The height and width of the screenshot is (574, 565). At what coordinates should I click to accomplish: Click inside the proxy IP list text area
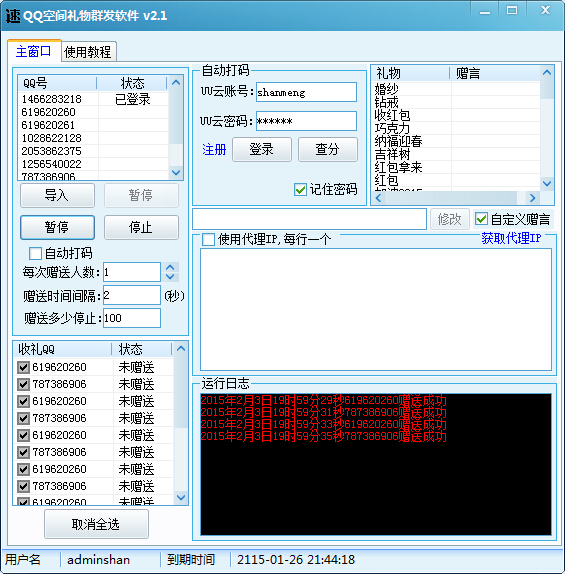pyautogui.click(x=376, y=310)
